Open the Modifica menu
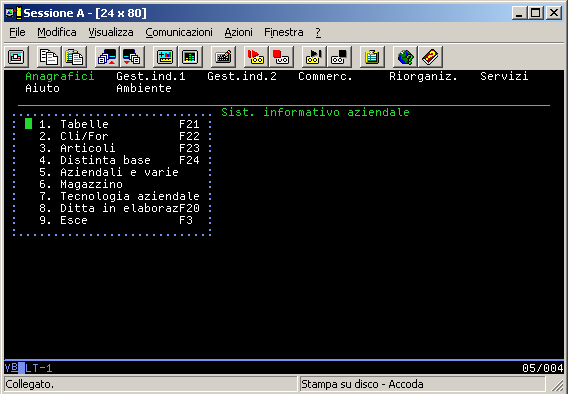This screenshot has width=568, height=394. [x=57, y=32]
